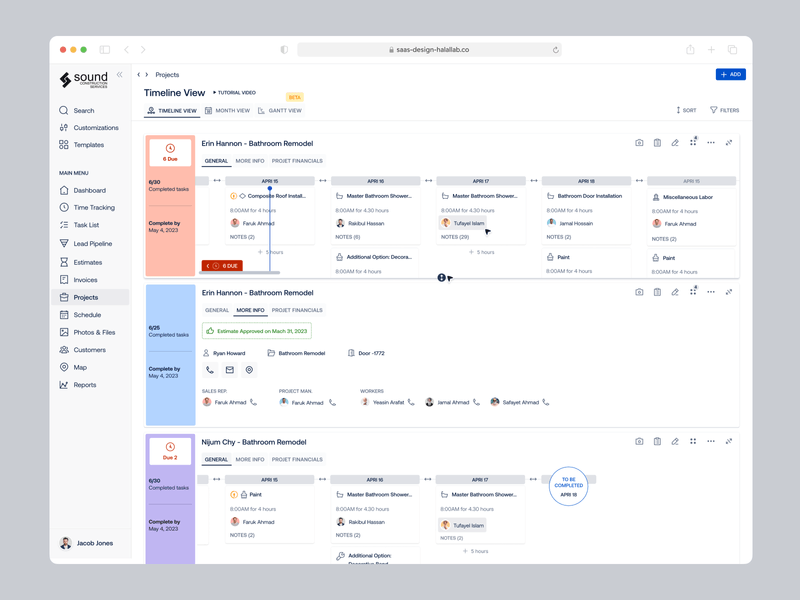Click the TO BE COMPLETED APR 18 progress circle
Image resolution: width=800 pixels, height=600 pixels.
(568, 487)
